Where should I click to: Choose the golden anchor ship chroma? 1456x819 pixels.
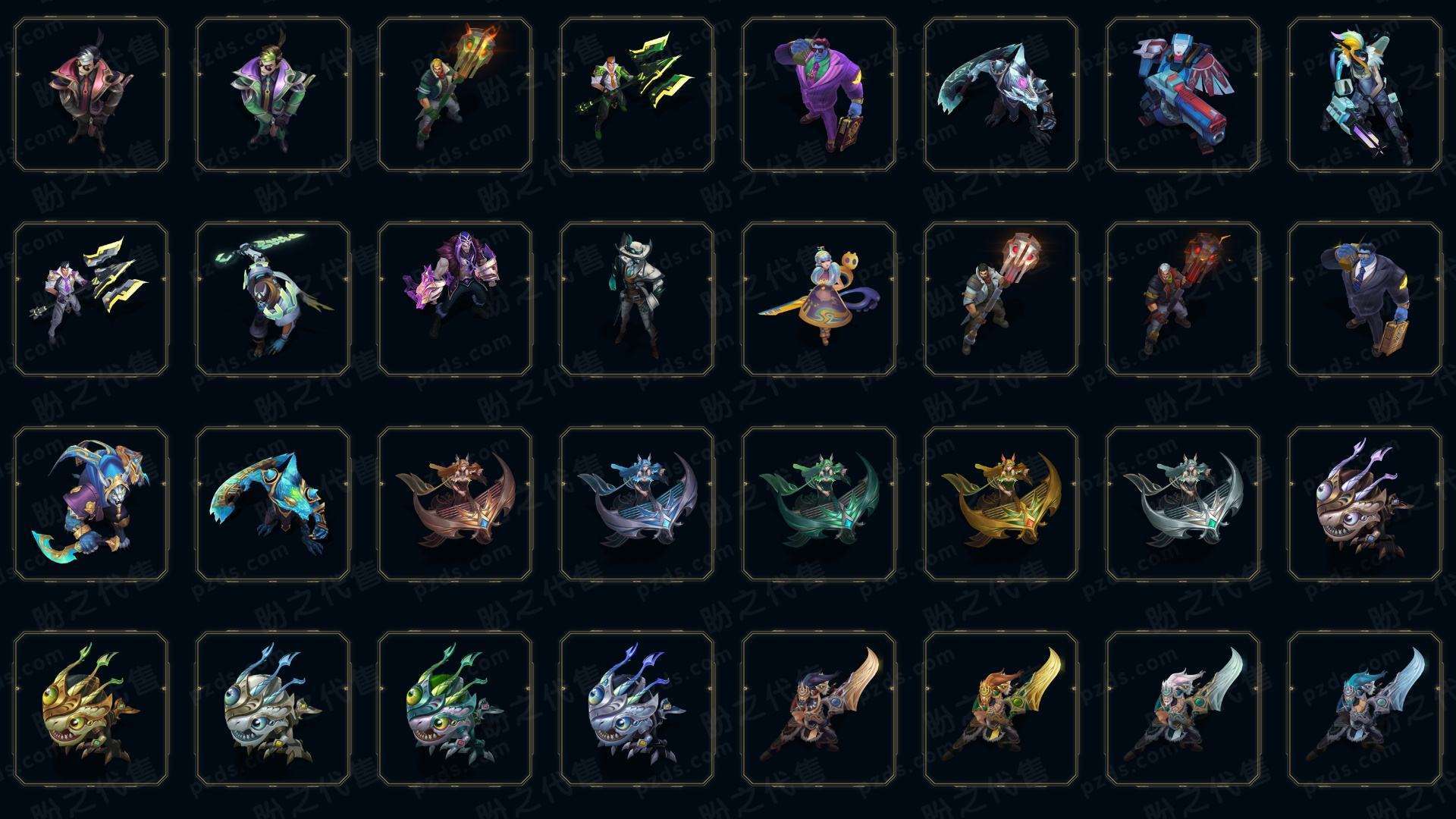pyautogui.click(x=1001, y=504)
